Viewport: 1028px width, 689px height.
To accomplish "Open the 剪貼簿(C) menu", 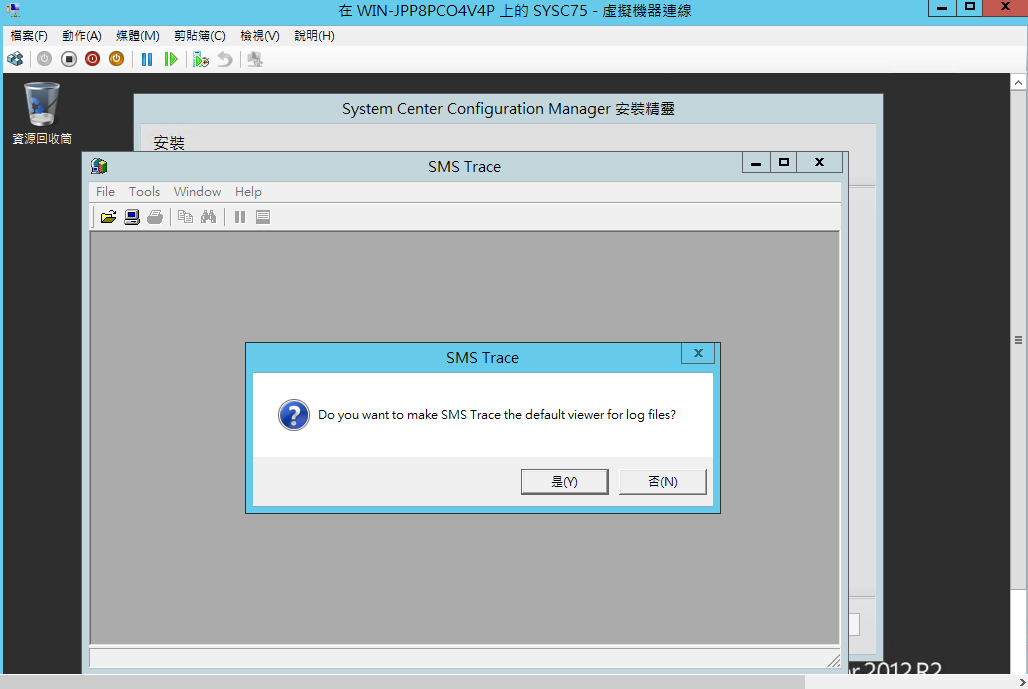I will pyautogui.click(x=200, y=35).
